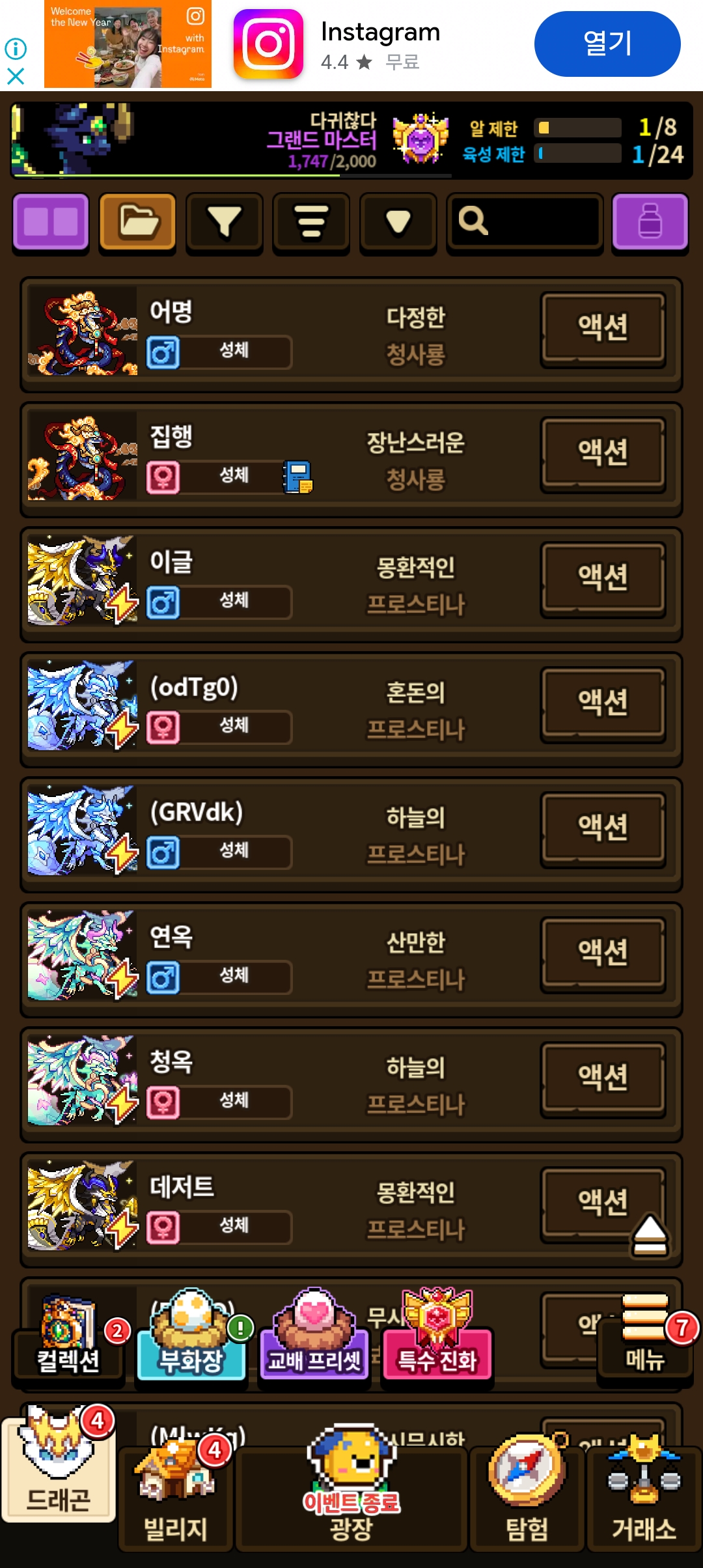Screen dimensions: 703x1568
Task: Open the 교배 프리셋 breeding preset
Action: 314,1334
